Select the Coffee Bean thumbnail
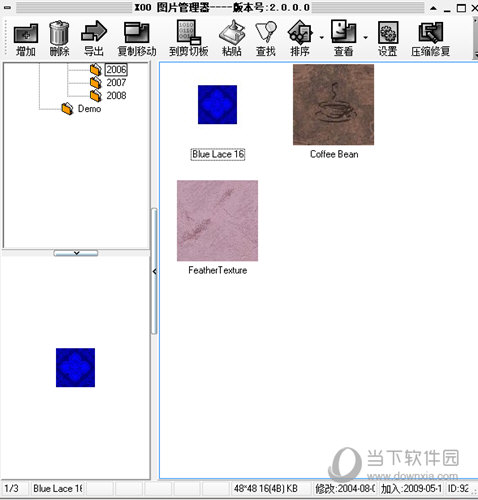The image size is (478, 500). [333, 105]
